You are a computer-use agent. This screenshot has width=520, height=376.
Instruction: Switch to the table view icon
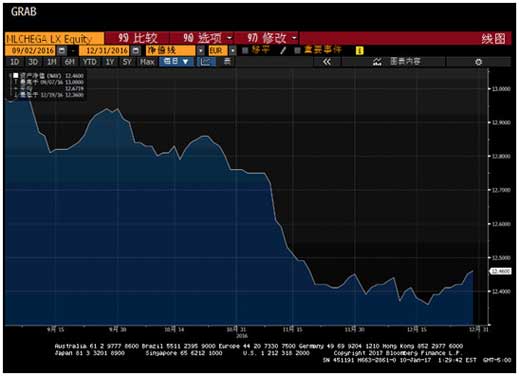click(x=227, y=62)
